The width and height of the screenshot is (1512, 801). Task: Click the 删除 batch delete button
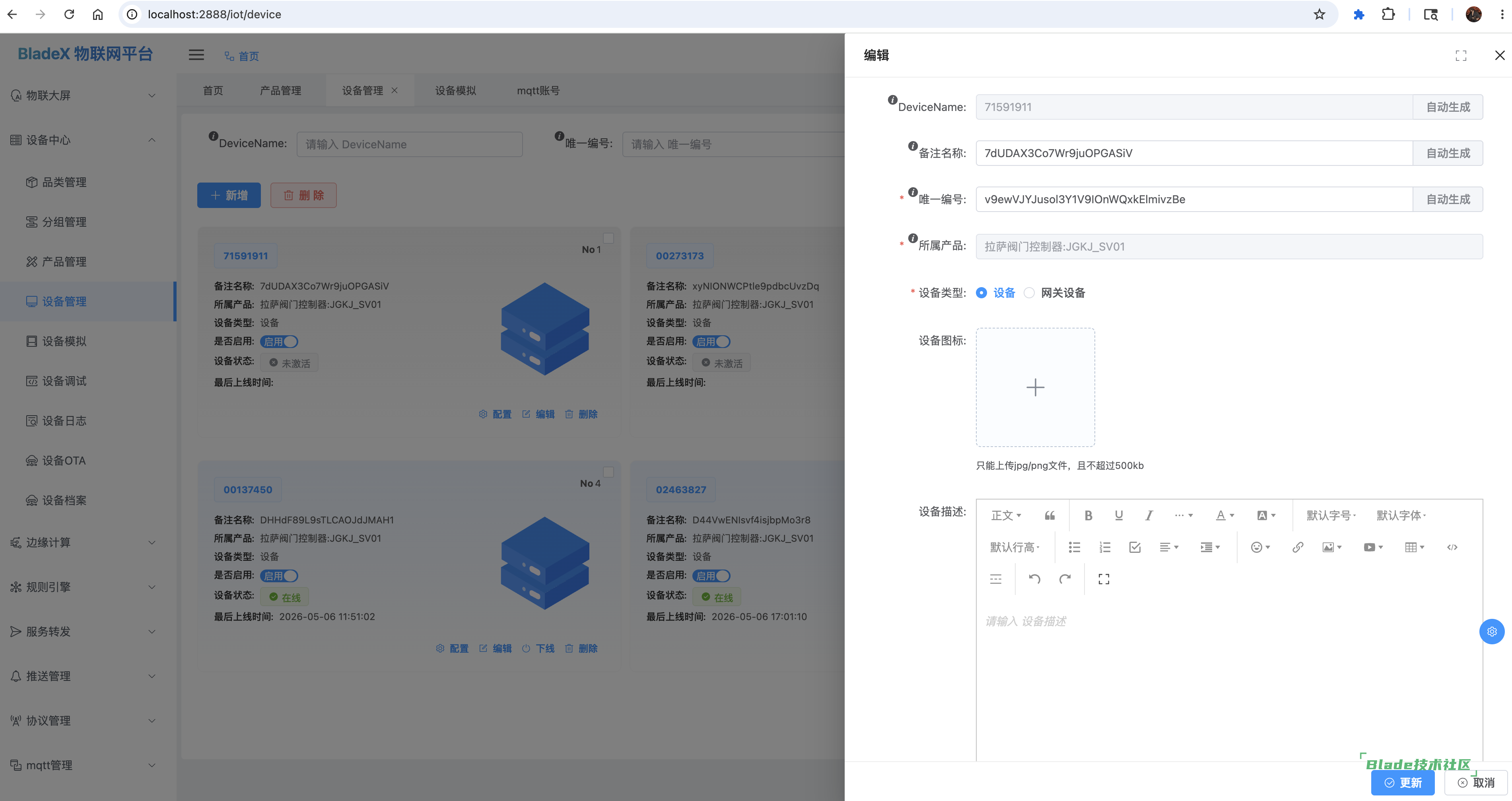click(303, 195)
